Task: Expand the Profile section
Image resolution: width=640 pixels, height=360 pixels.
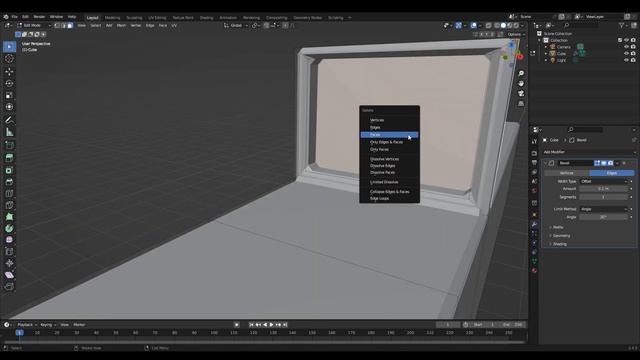Action: click(557, 227)
